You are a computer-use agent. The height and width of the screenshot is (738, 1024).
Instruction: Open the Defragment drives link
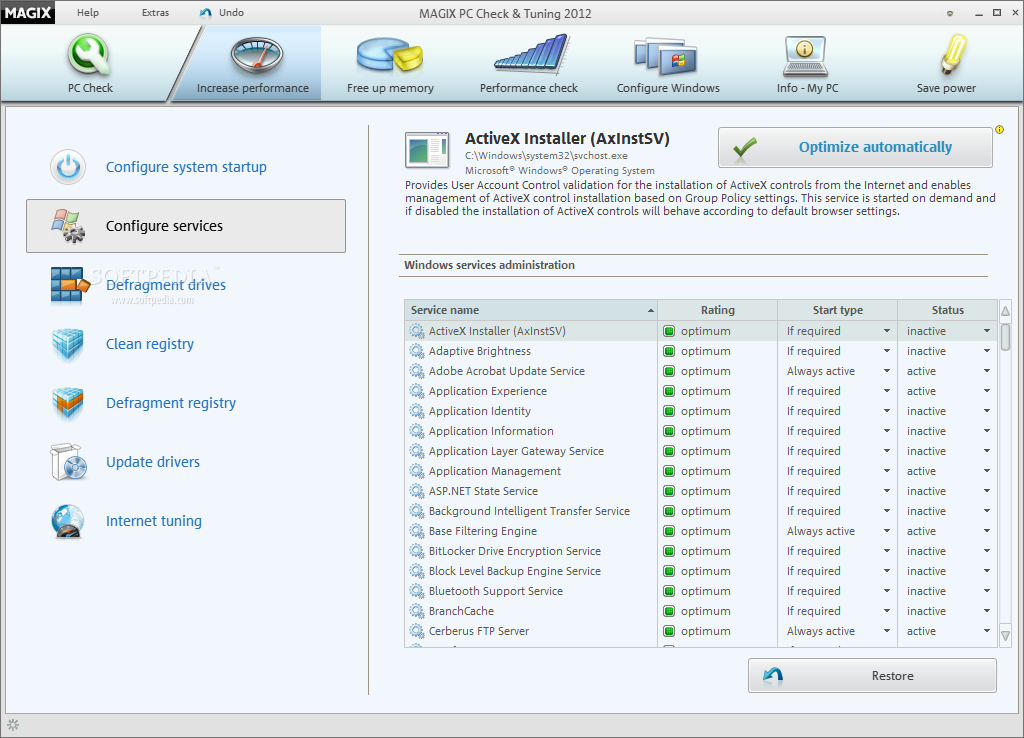click(166, 285)
